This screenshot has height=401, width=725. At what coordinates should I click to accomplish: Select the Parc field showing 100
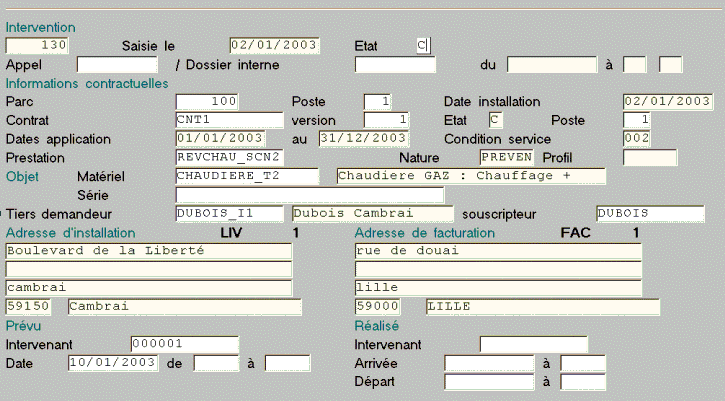(x=207, y=102)
